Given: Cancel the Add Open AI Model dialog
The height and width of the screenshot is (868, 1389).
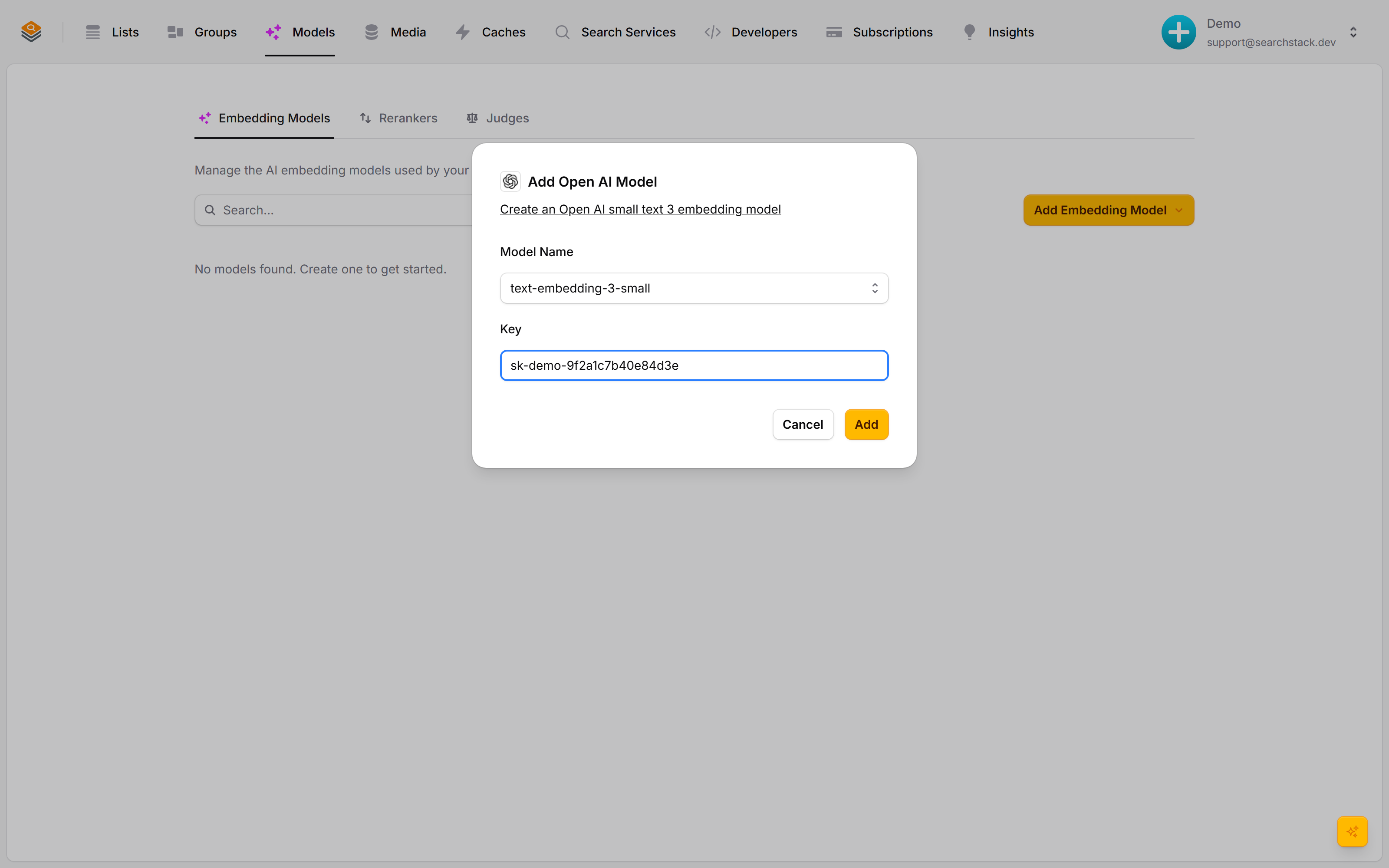Looking at the screenshot, I should [x=803, y=424].
